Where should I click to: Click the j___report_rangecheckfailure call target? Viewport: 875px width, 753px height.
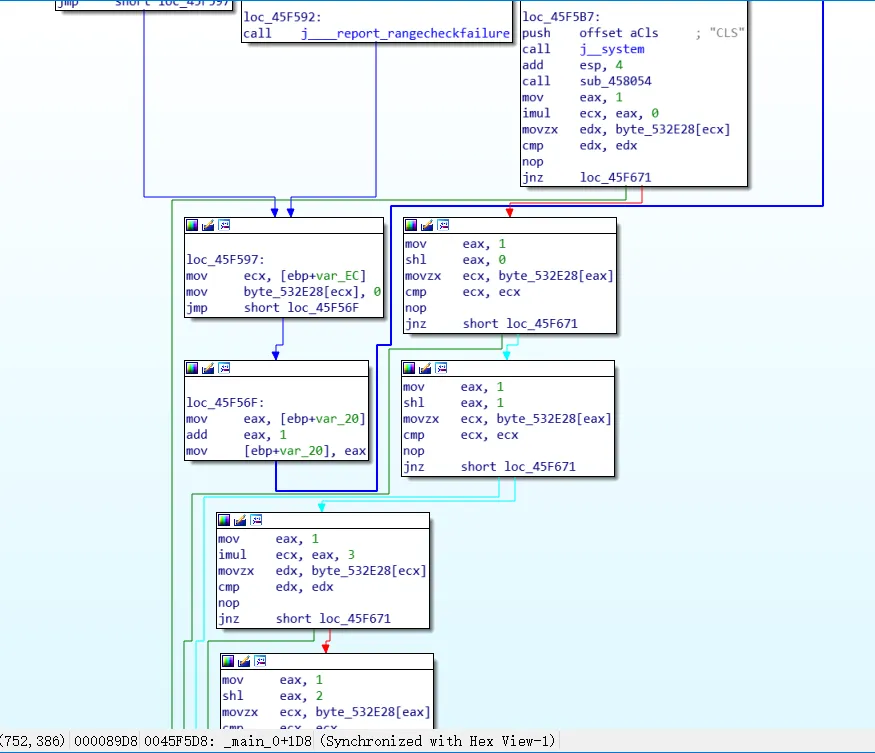click(x=405, y=33)
